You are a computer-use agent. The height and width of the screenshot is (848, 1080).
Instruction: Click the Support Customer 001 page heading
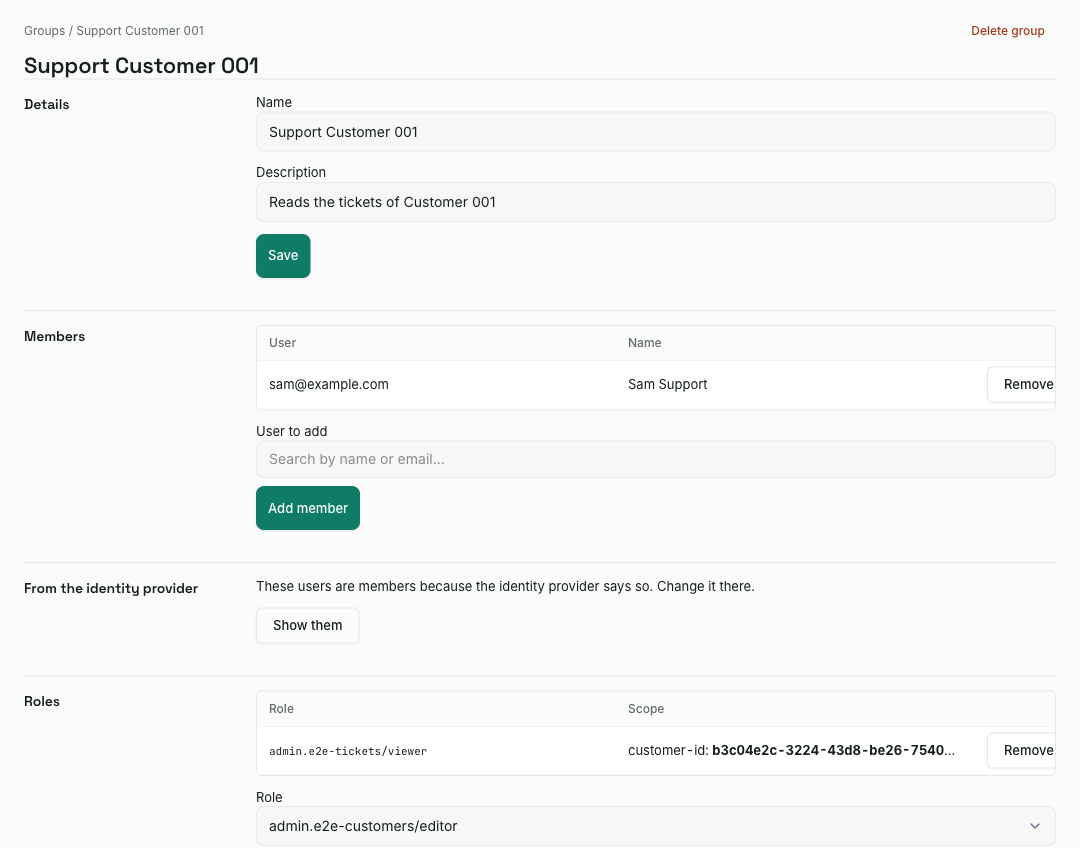click(x=141, y=65)
